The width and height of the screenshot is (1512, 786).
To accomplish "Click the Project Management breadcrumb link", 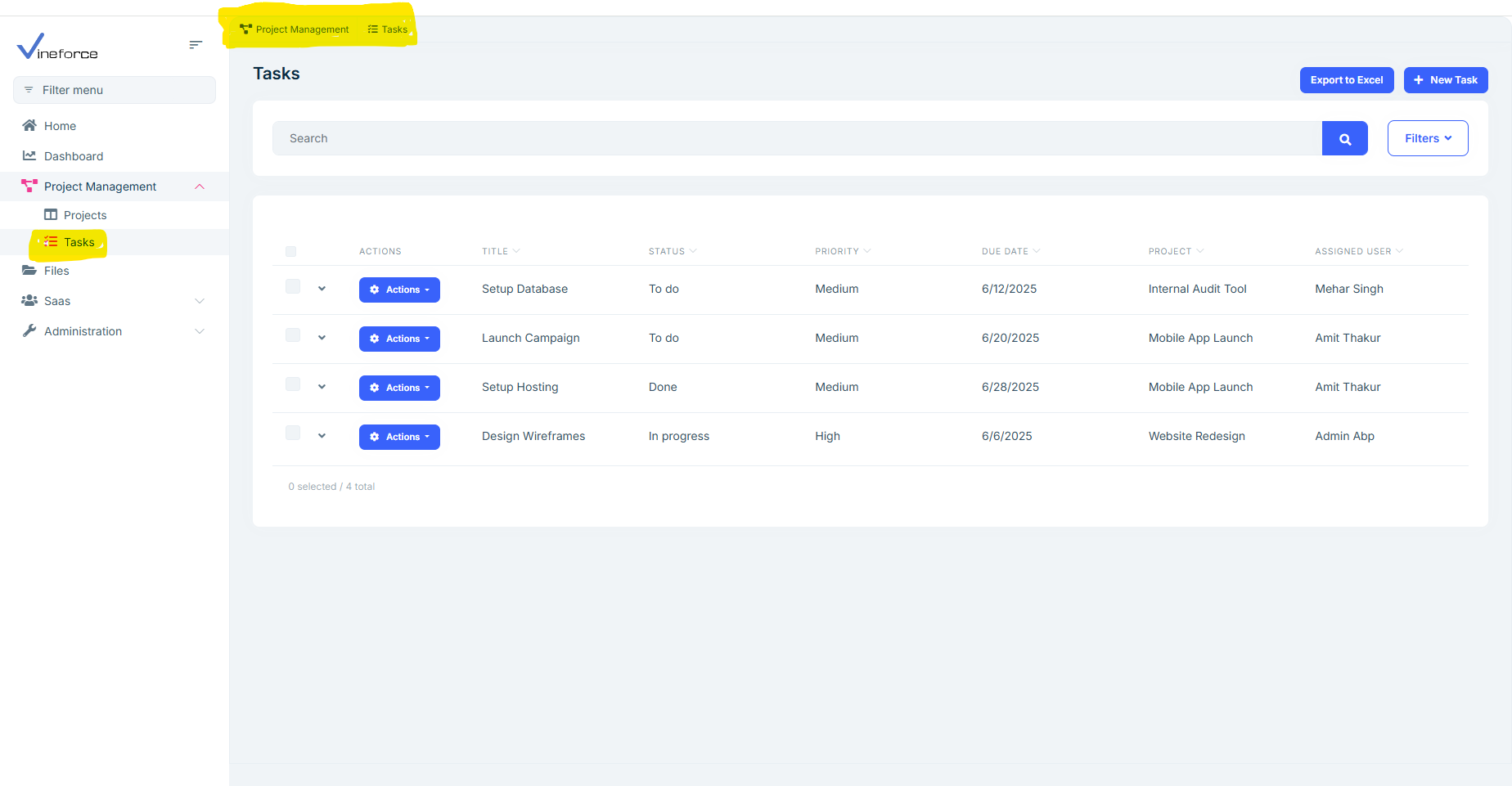I will point(295,29).
